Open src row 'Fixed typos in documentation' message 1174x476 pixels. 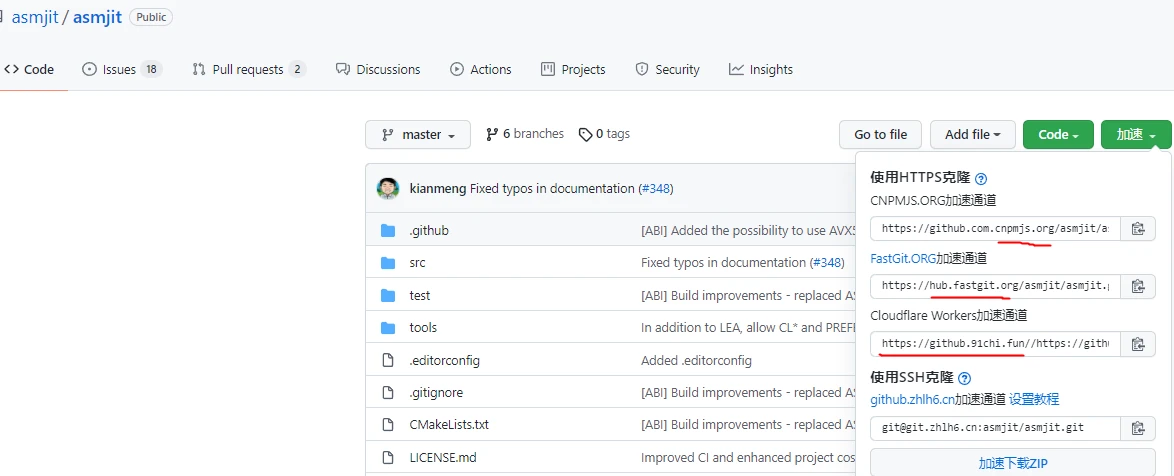point(724,263)
